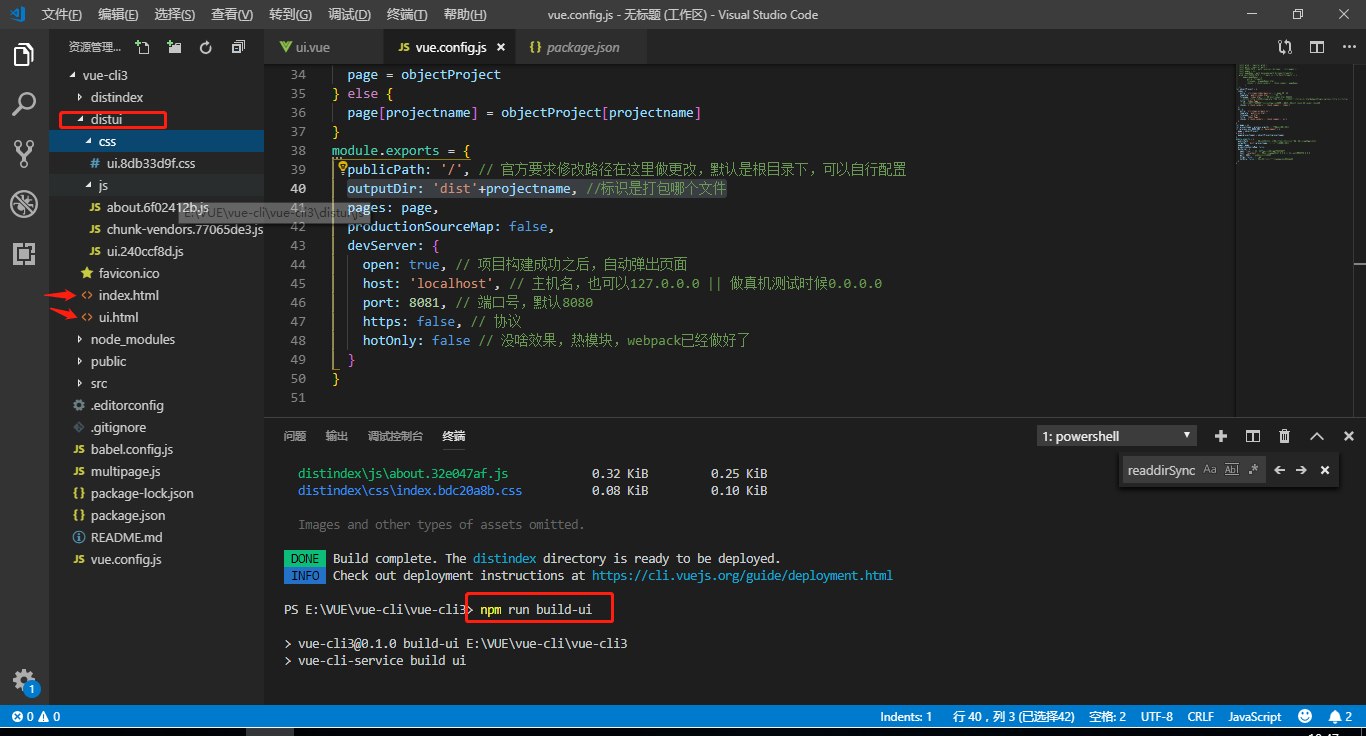This screenshot has height=736, width=1366.
Task: Click errors and warnings count in status bar
Action: (x=36, y=716)
